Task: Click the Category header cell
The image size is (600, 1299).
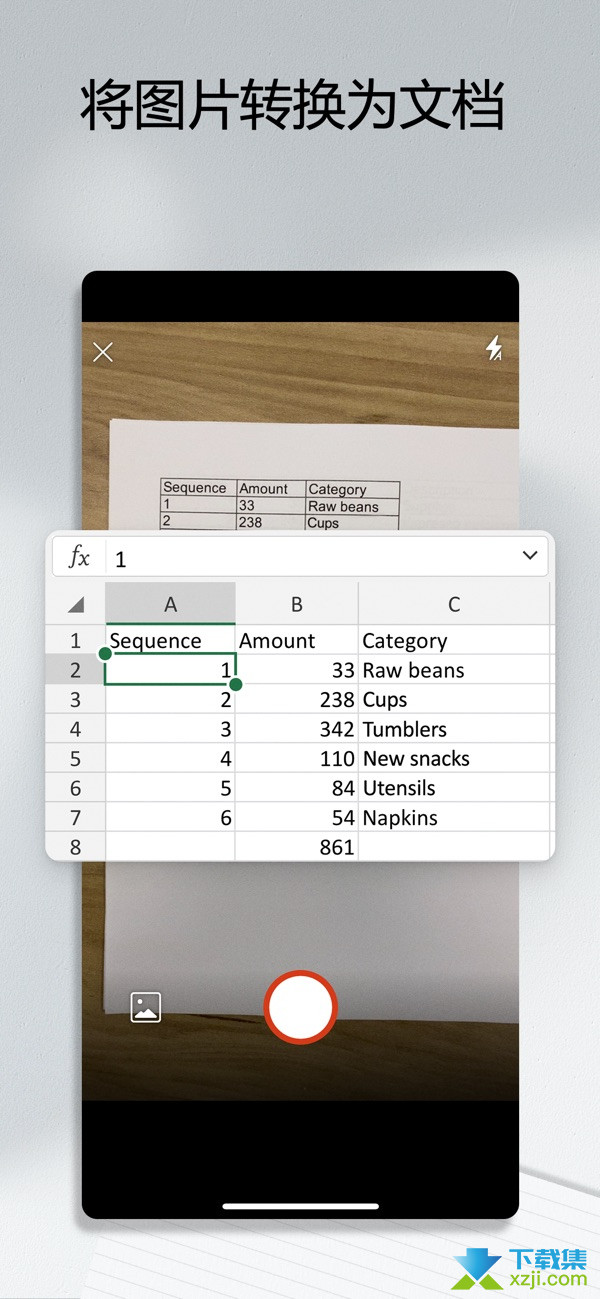Action: click(454, 641)
